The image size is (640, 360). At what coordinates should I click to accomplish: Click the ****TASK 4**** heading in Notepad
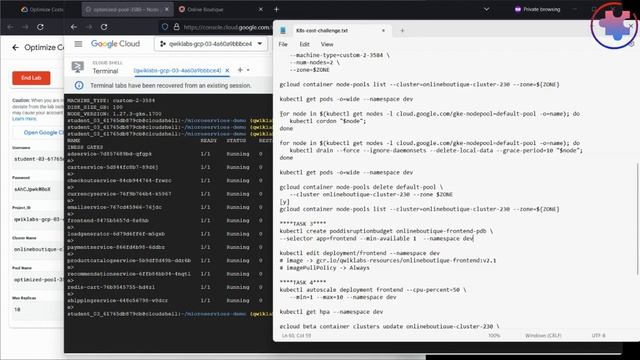(x=302, y=282)
